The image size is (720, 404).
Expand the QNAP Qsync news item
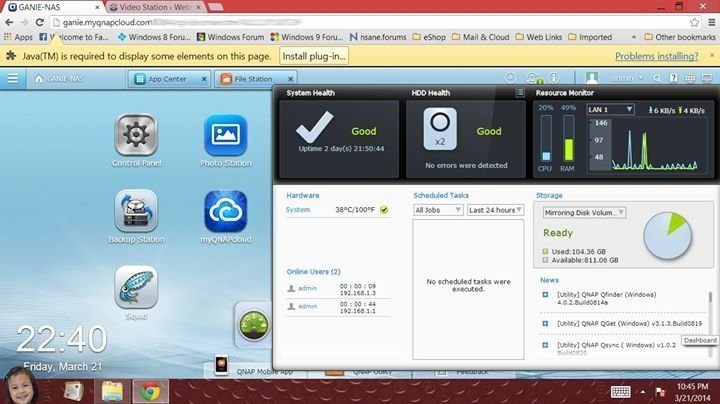pos(545,345)
